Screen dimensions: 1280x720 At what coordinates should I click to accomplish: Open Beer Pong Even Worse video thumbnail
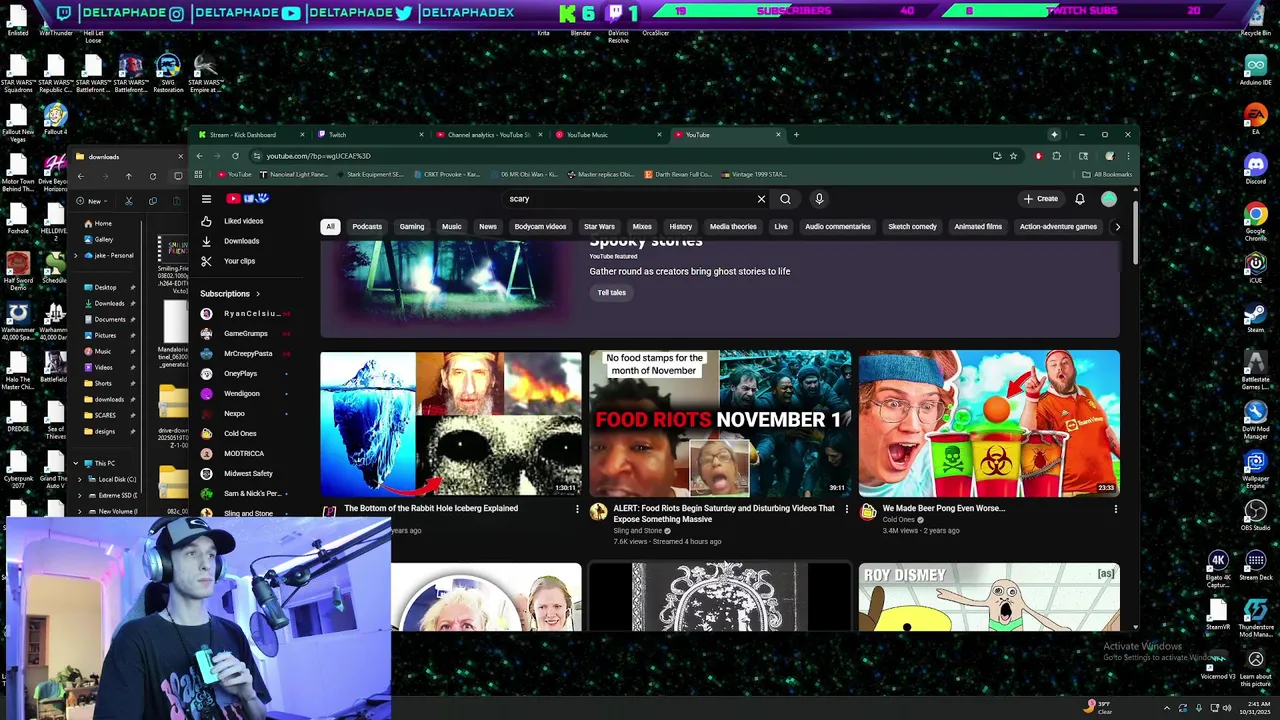coord(989,423)
